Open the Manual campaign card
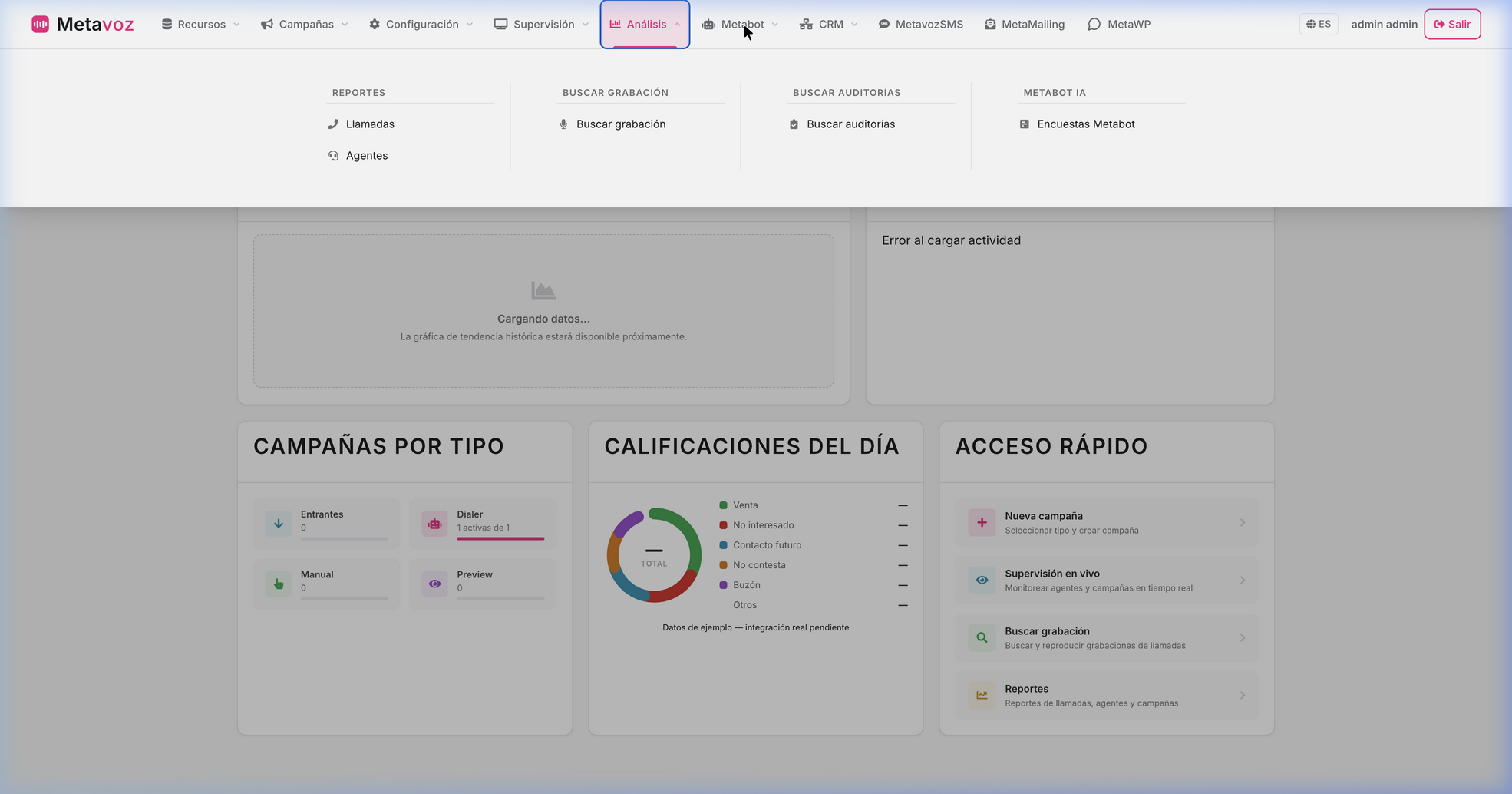Image resolution: width=1512 pixels, height=794 pixels. [327, 584]
